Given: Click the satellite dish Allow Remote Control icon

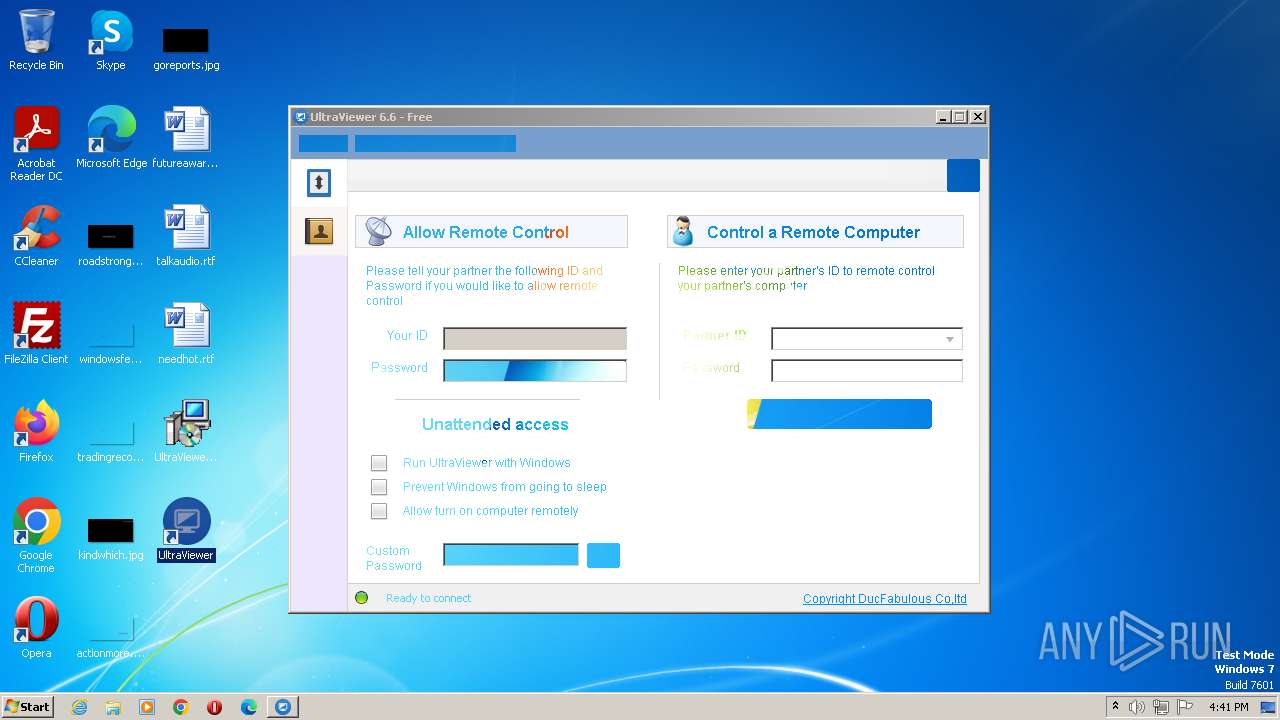Looking at the screenshot, I should point(378,231).
